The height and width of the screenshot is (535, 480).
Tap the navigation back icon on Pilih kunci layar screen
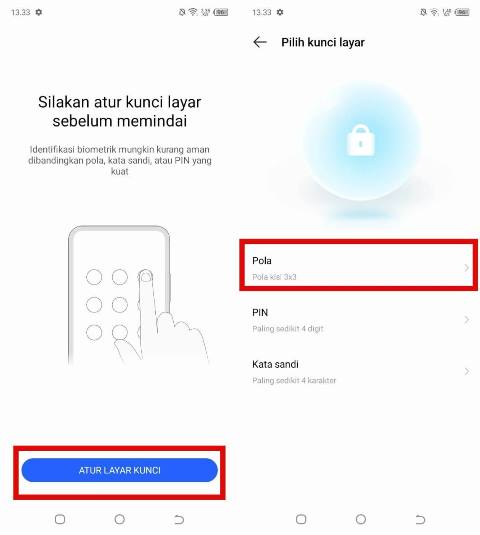point(420,519)
